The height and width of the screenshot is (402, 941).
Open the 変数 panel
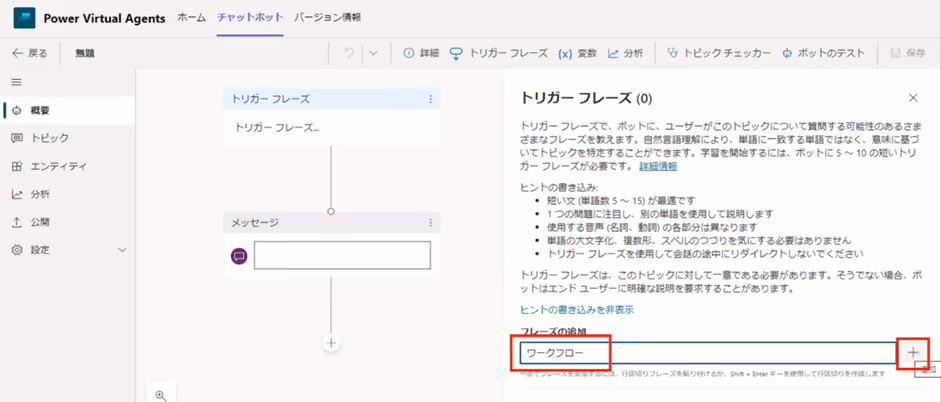(x=577, y=53)
